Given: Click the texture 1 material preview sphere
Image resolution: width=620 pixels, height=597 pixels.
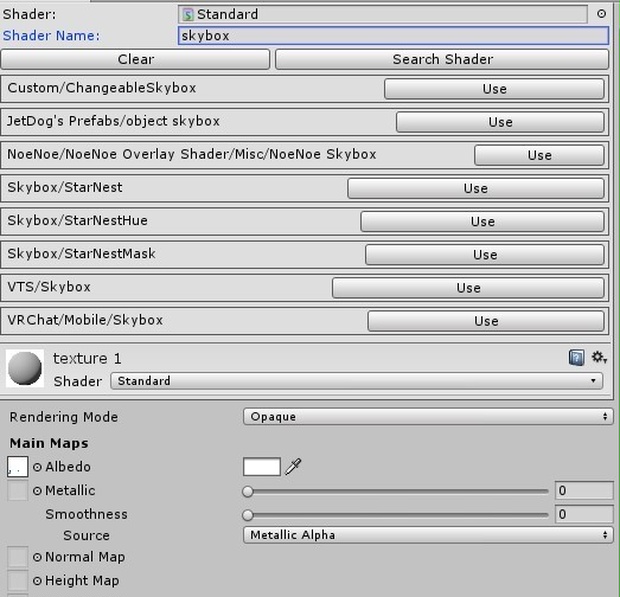Looking at the screenshot, I should [x=25, y=368].
